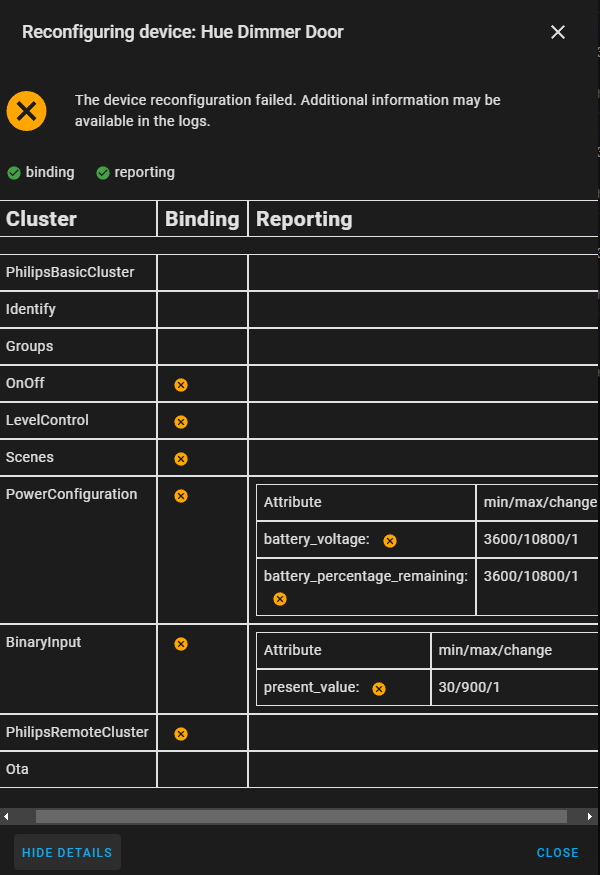
Task: Click the horizontal scrollbar right arrow
Action: coord(591,815)
